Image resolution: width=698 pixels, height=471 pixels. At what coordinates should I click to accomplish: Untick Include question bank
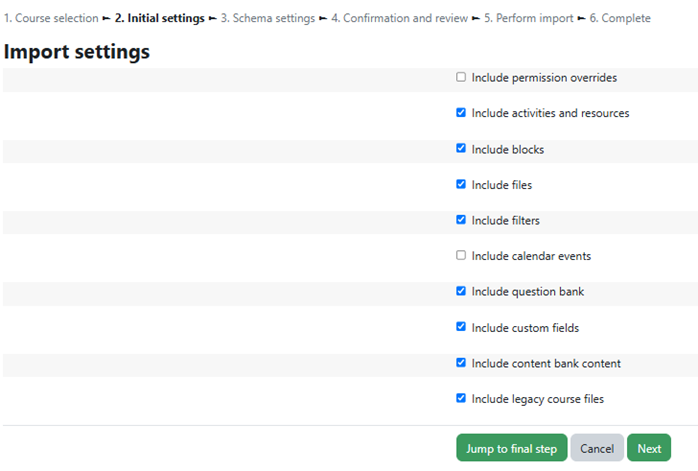click(461, 291)
